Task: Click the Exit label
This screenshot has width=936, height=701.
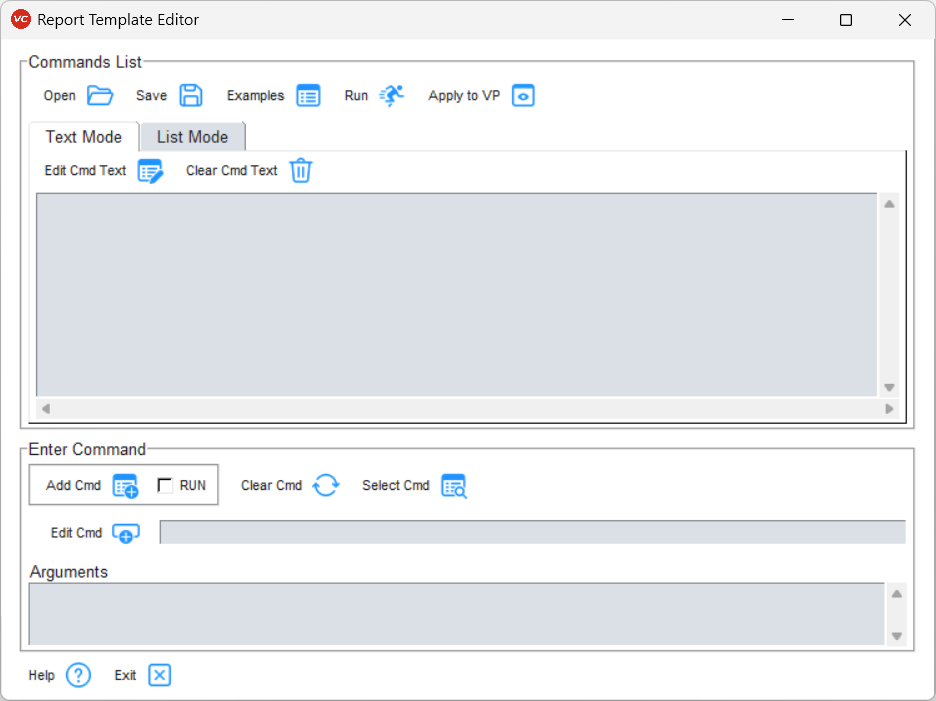Action: (125, 675)
